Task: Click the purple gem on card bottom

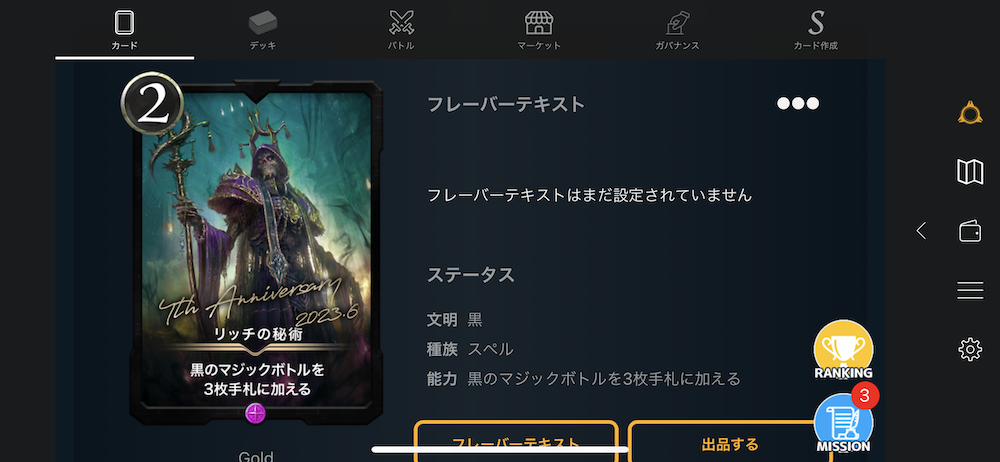Action: tap(256, 414)
